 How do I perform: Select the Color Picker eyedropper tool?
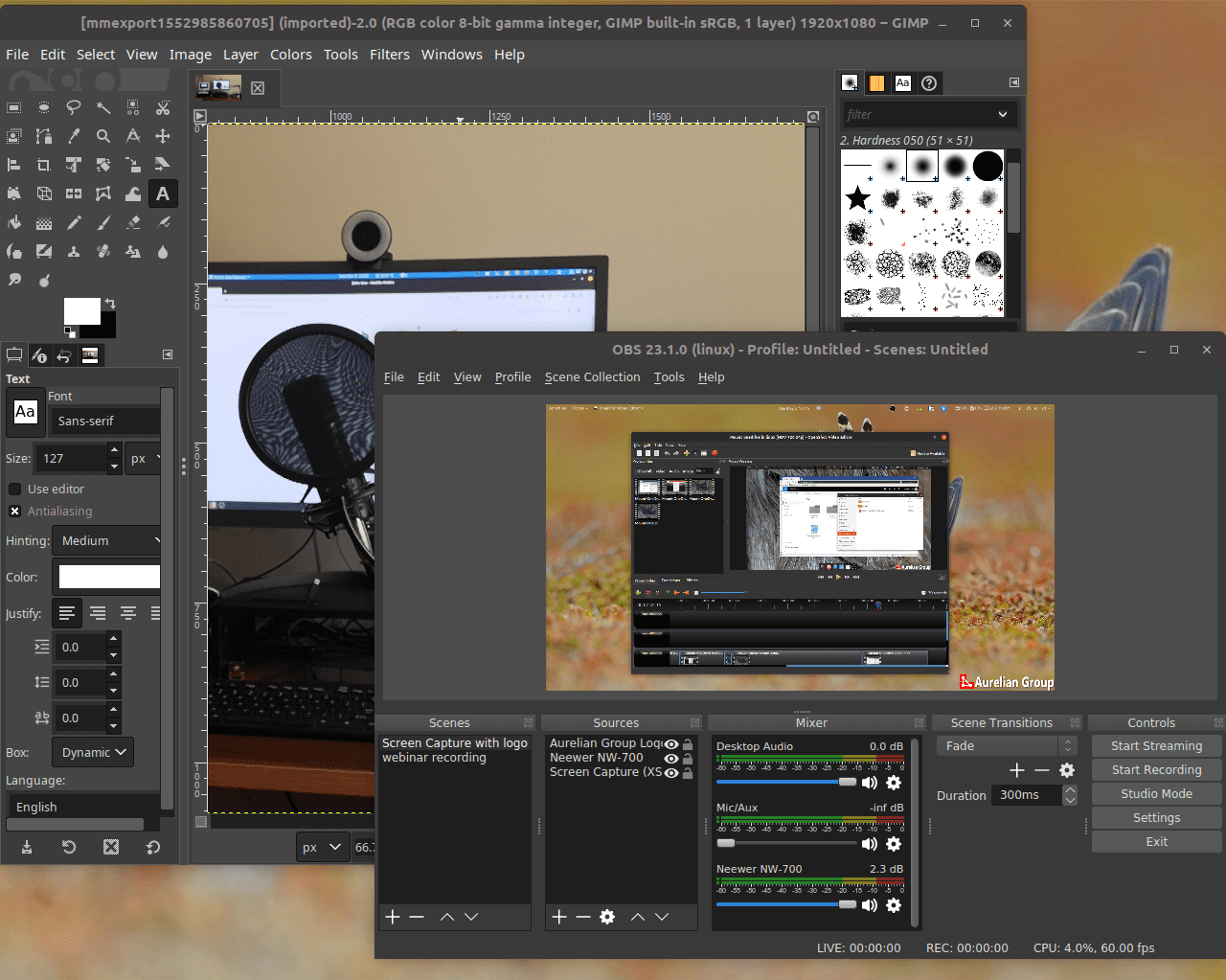click(74, 136)
